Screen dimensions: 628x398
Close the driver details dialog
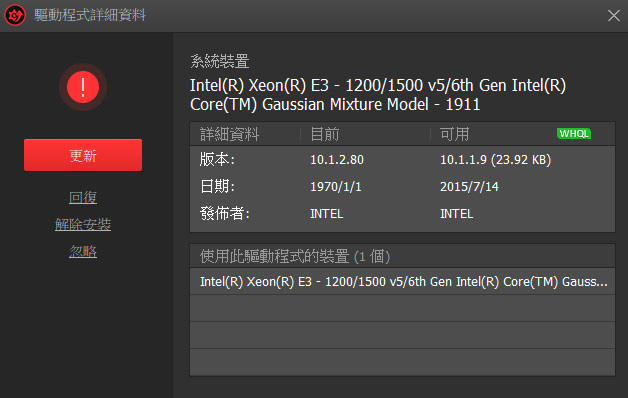click(x=614, y=16)
